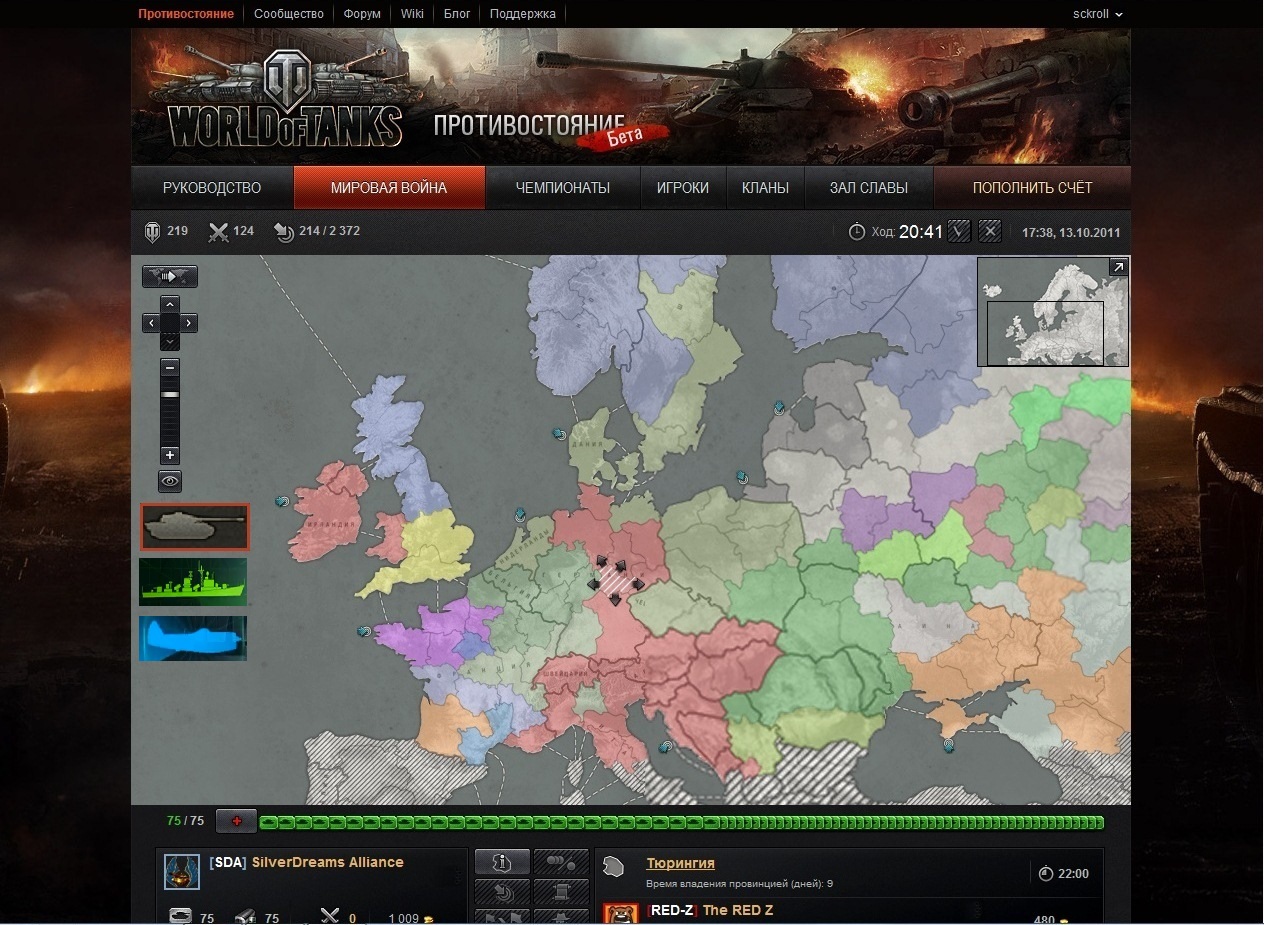Expand the minimap with the arrow icon

point(1119,267)
